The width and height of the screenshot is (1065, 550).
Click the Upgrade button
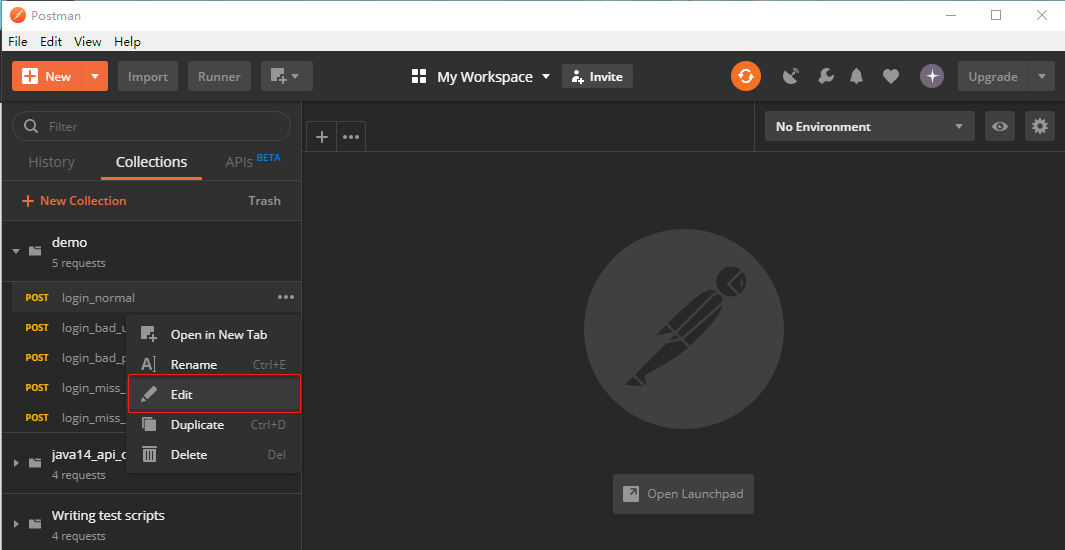pos(993,76)
